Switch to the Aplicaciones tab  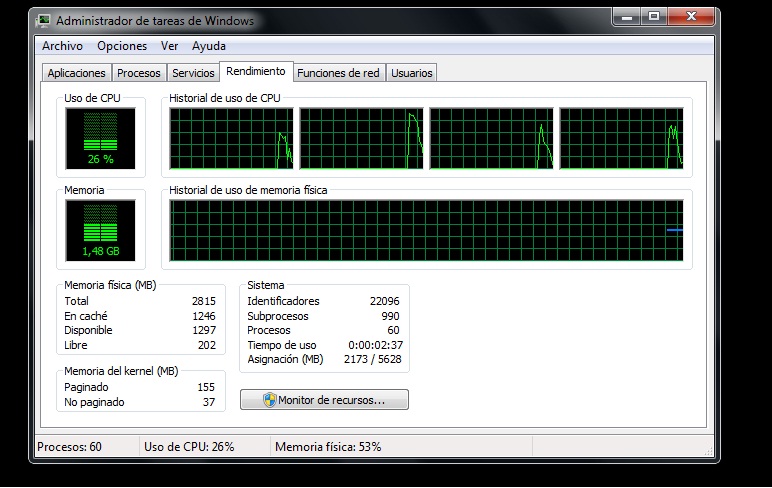pos(76,73)
